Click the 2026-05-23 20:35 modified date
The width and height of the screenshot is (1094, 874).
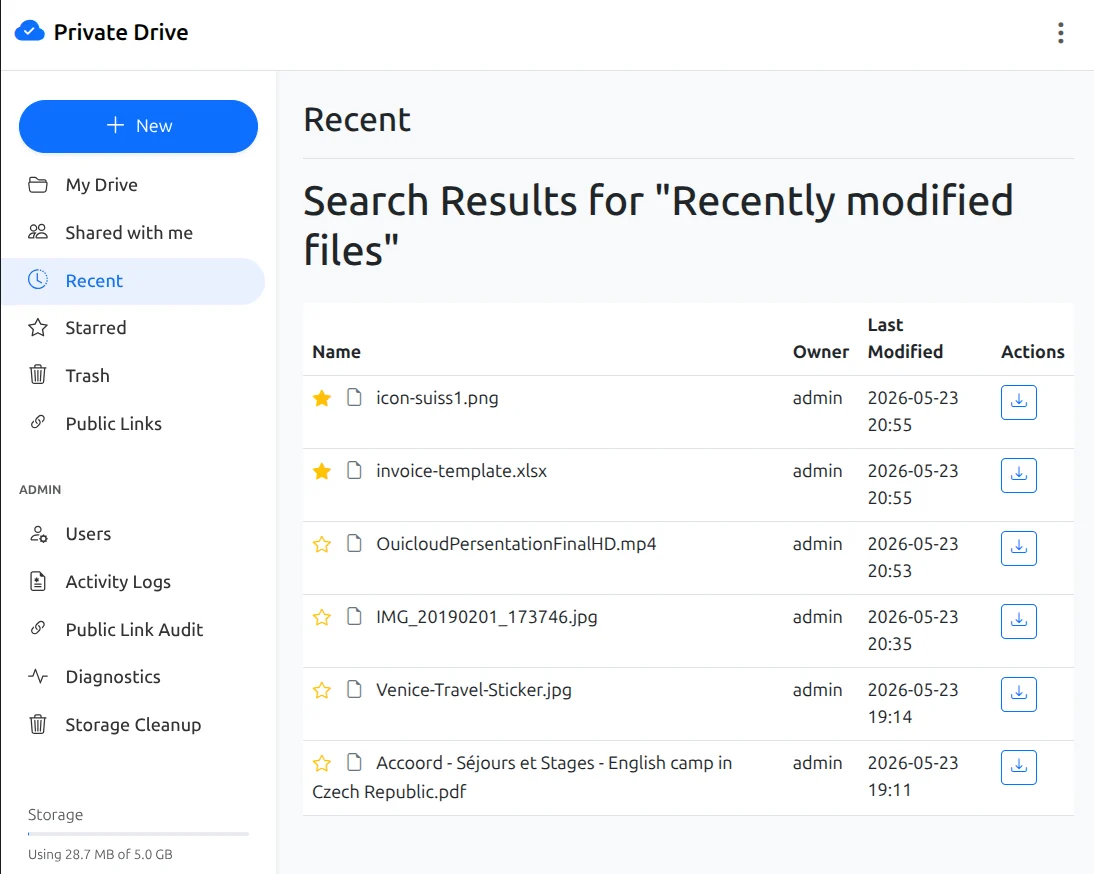[x=913, y=631]
